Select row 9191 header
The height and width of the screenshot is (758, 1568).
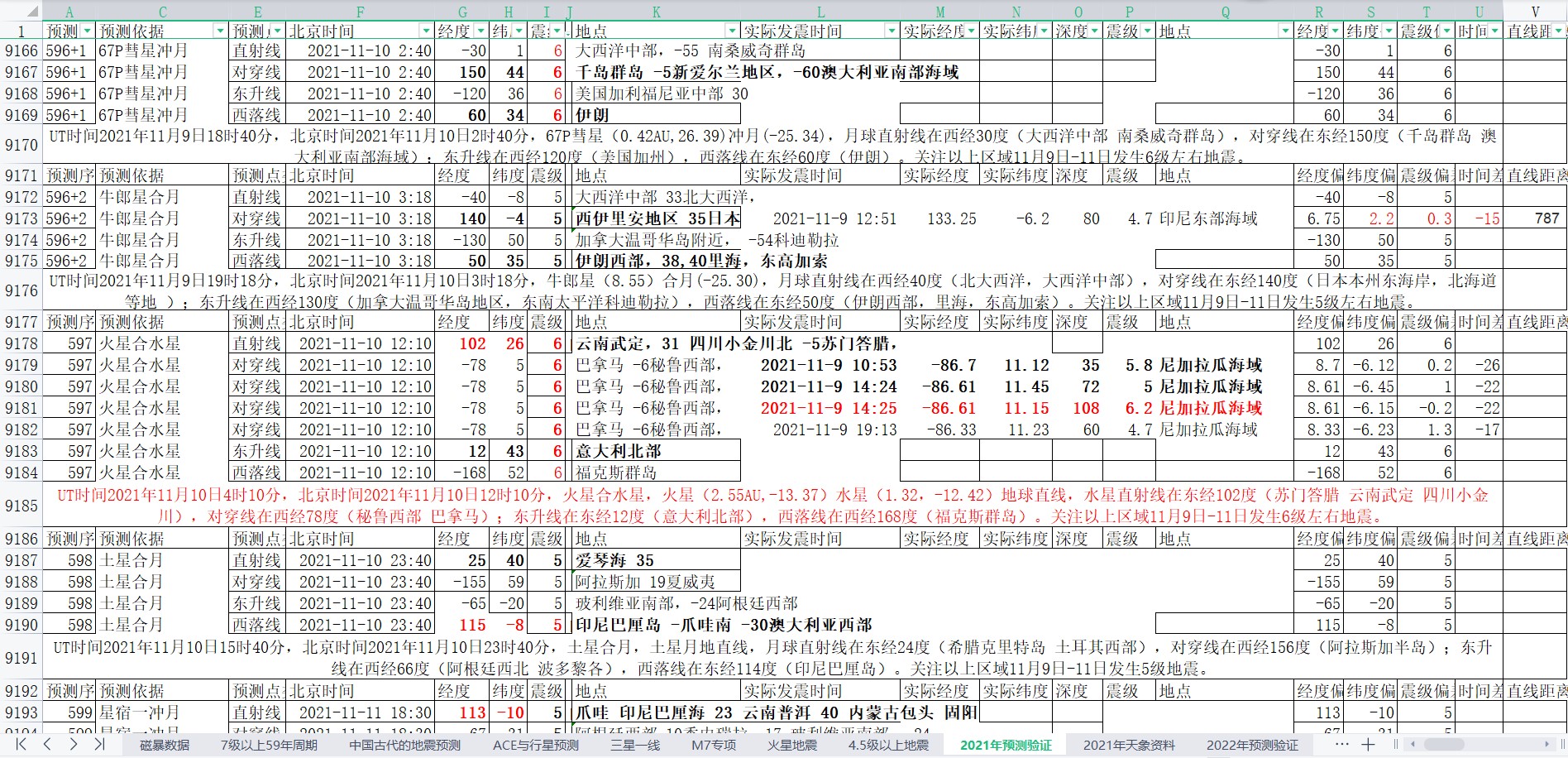click(21, 658)
